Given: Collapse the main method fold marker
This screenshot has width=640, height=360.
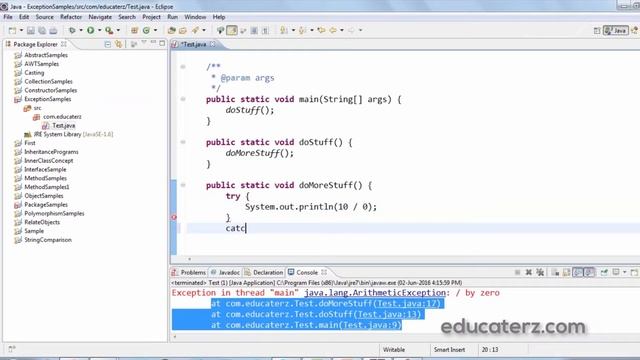Looking at the screenshot, I should (x=183, y=99).
